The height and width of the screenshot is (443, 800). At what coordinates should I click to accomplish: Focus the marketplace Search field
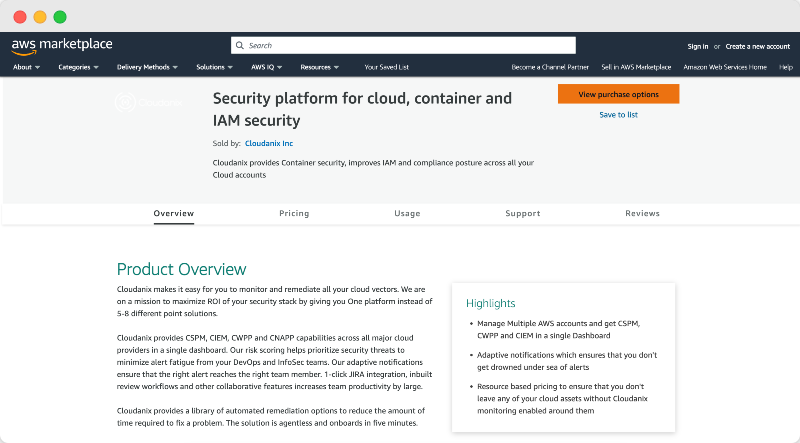pos(403,45)
